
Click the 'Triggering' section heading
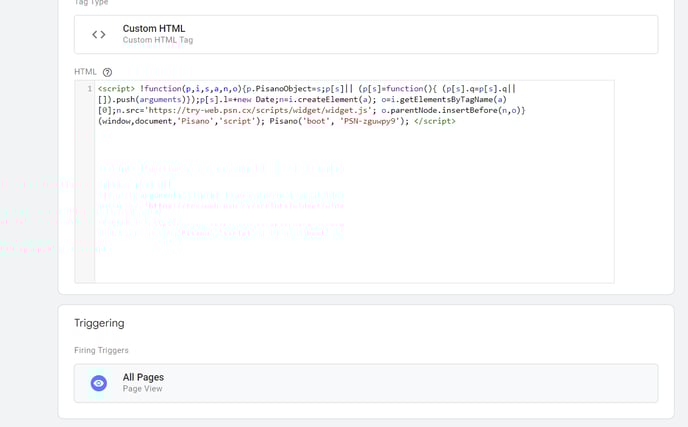click(x=99, y=323)
